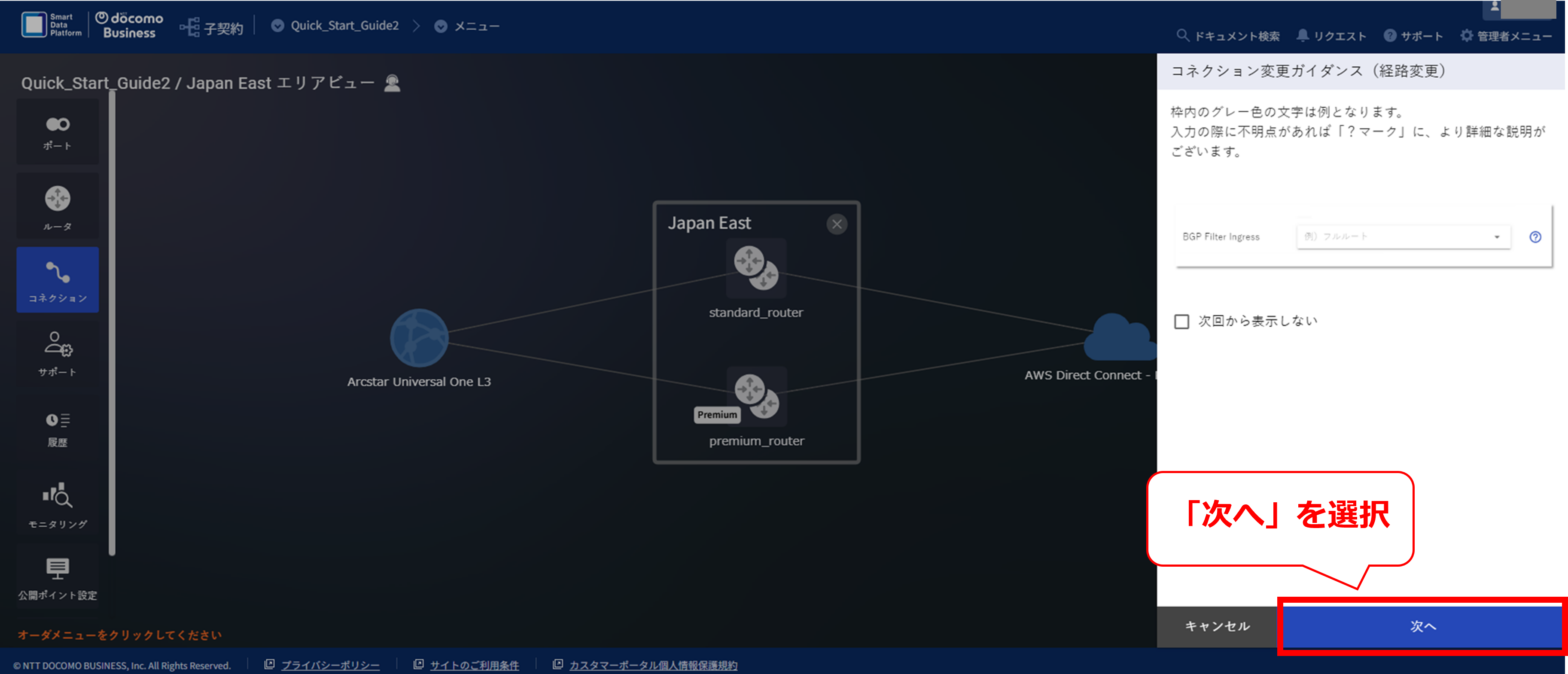Open the リクエスト header item

[1331, 36]
